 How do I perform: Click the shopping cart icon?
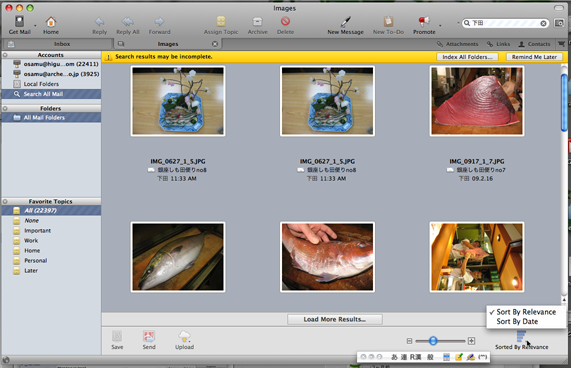click(561, 44)
